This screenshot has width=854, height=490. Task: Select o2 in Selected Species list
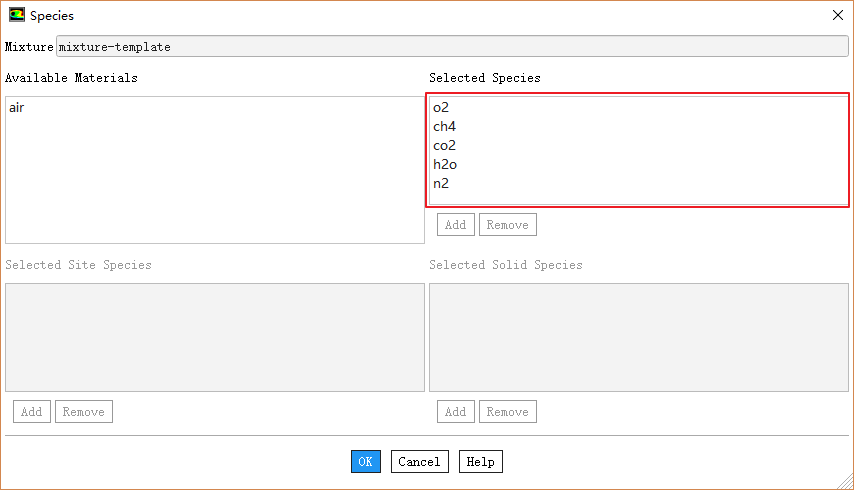tap(441, 107)
